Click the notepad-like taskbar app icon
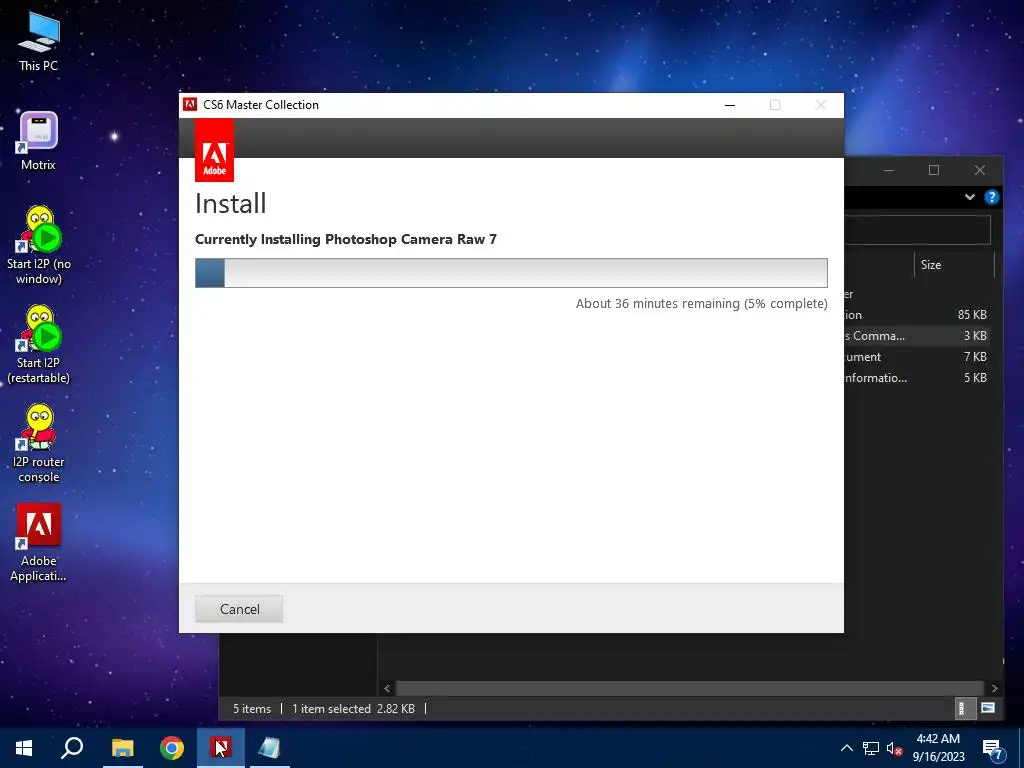The width and height of the screenshot is (1024, 768). [x=269, y=748]
